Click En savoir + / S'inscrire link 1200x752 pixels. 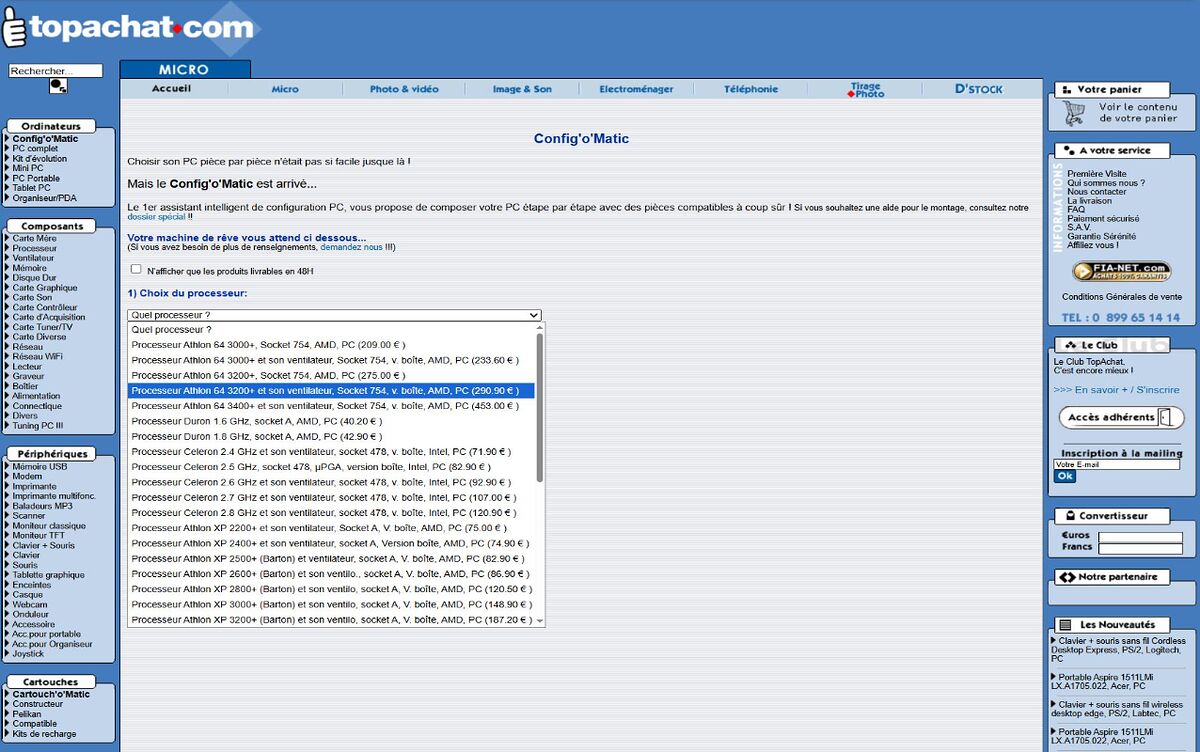coord(1116,390)
